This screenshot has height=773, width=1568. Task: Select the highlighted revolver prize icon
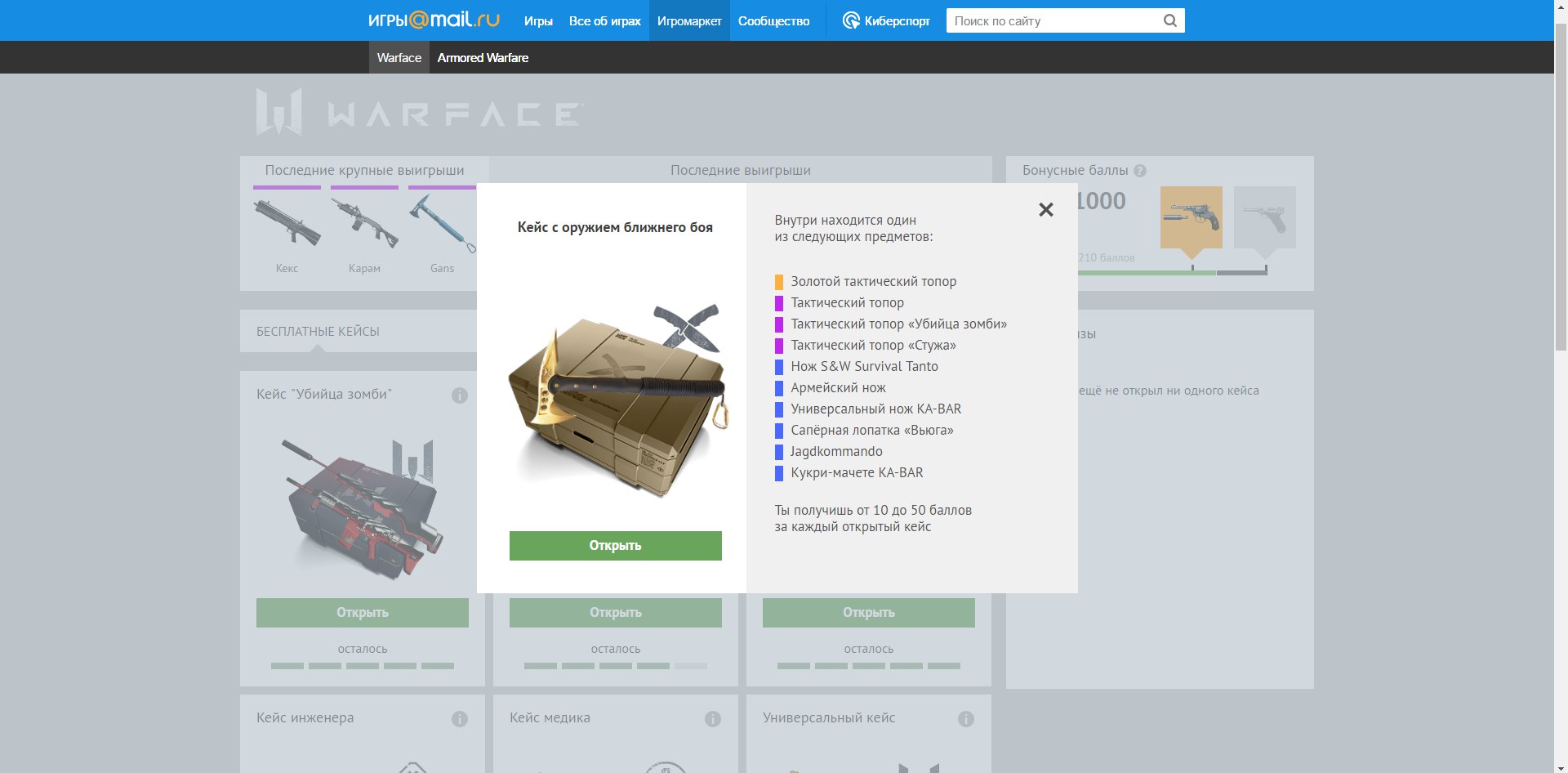[1192, 217]
